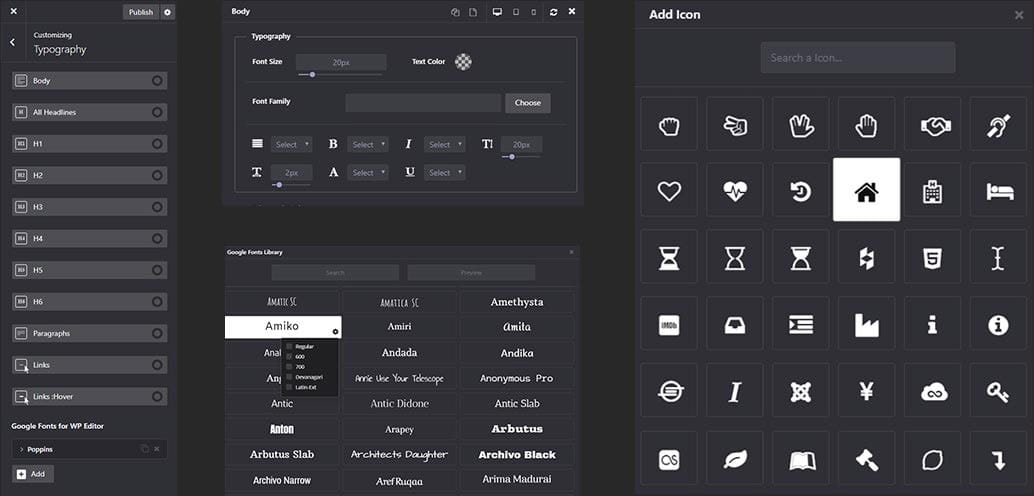Check the Regular font variant checkbox
Viewport: 1034px width, 496px height.
click(289, 346)
